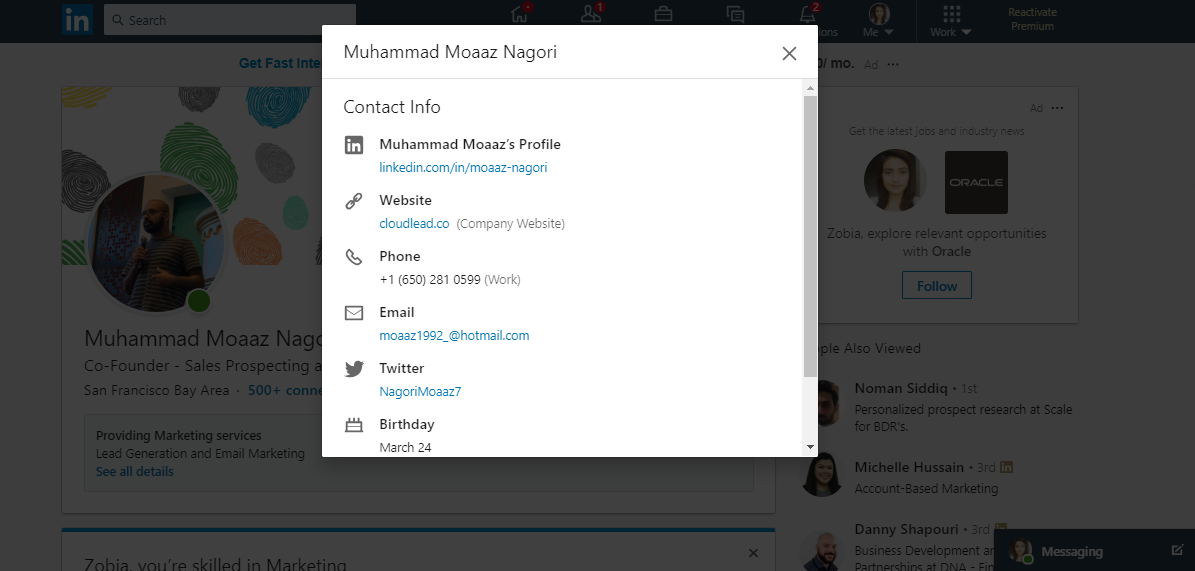Open the top banner ad's three-dot menu

[x=892, y=65]
